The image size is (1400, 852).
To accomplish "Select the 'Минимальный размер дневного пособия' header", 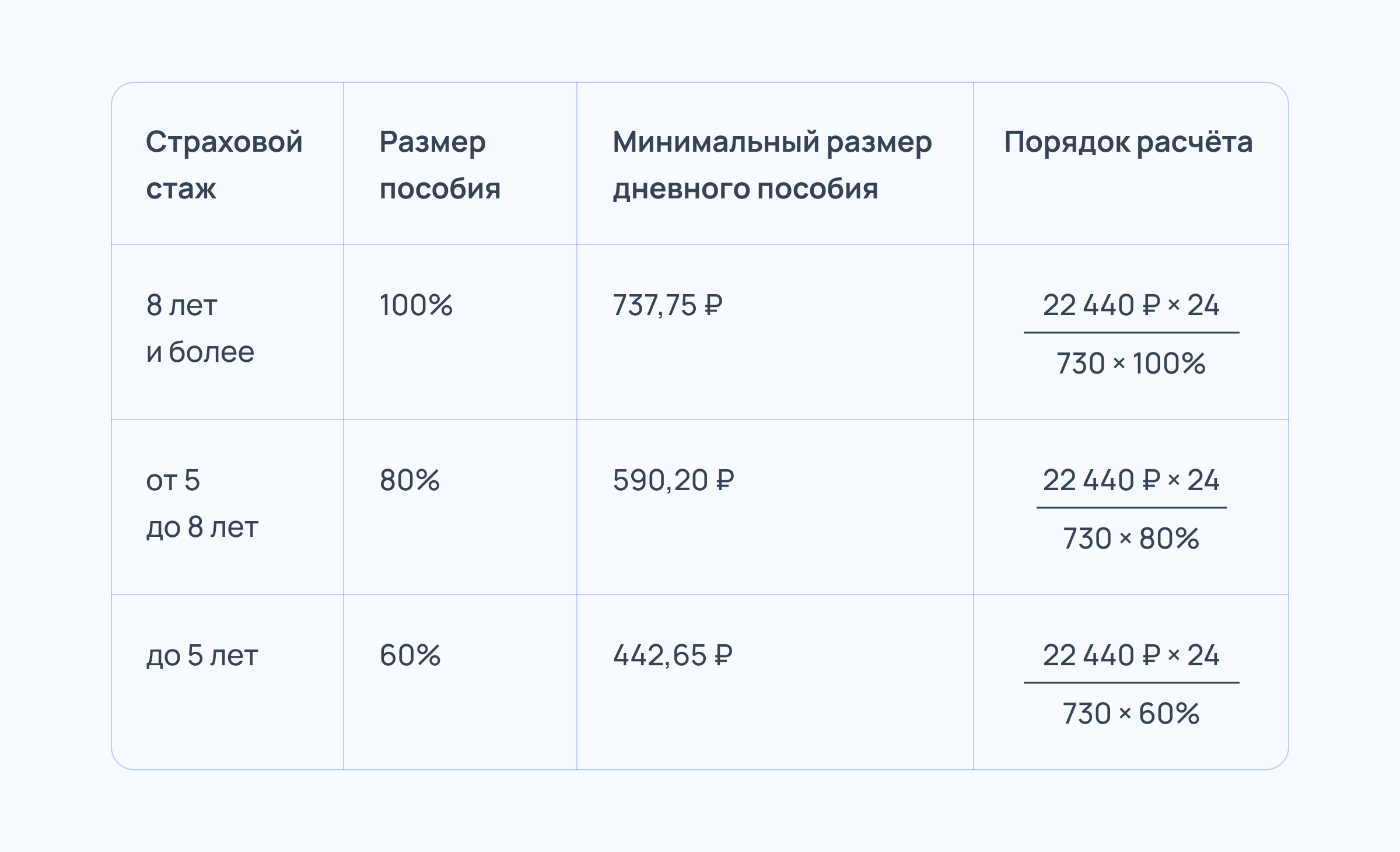I will (x=772, y=165).
